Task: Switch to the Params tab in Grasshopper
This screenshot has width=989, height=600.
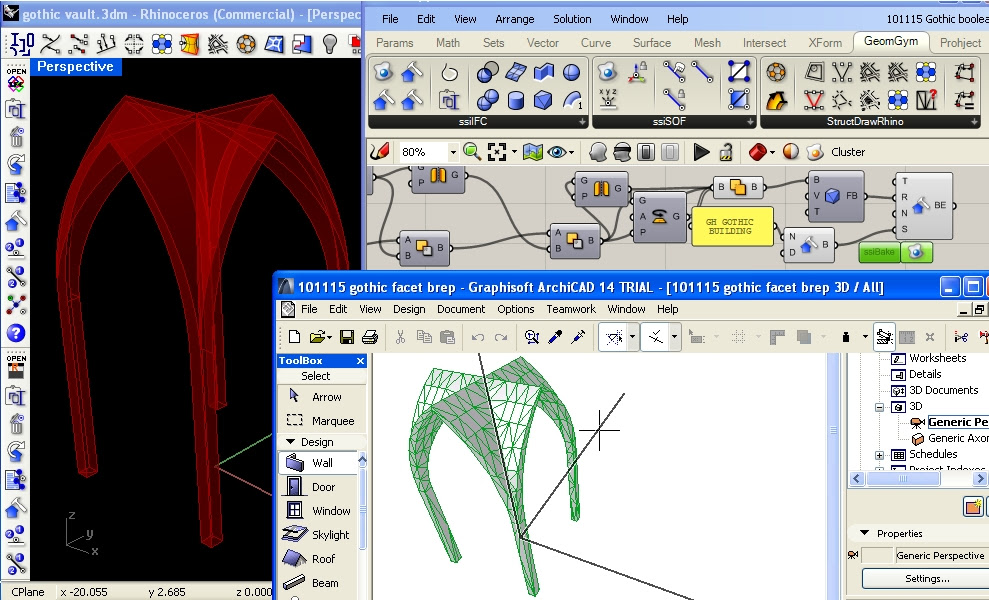Action: coord(395,43)
